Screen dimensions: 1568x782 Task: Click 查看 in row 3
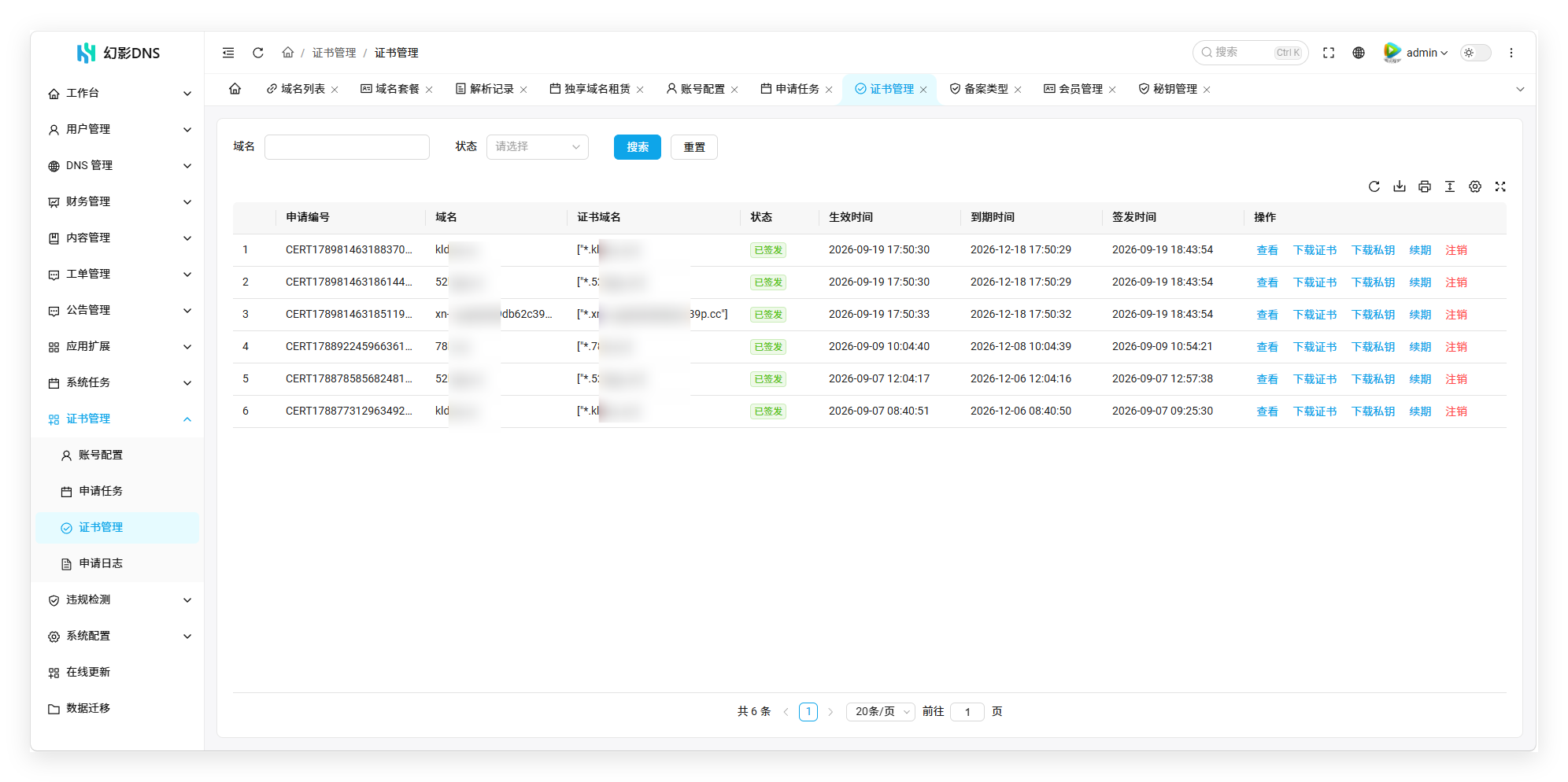coord(1267,315)
